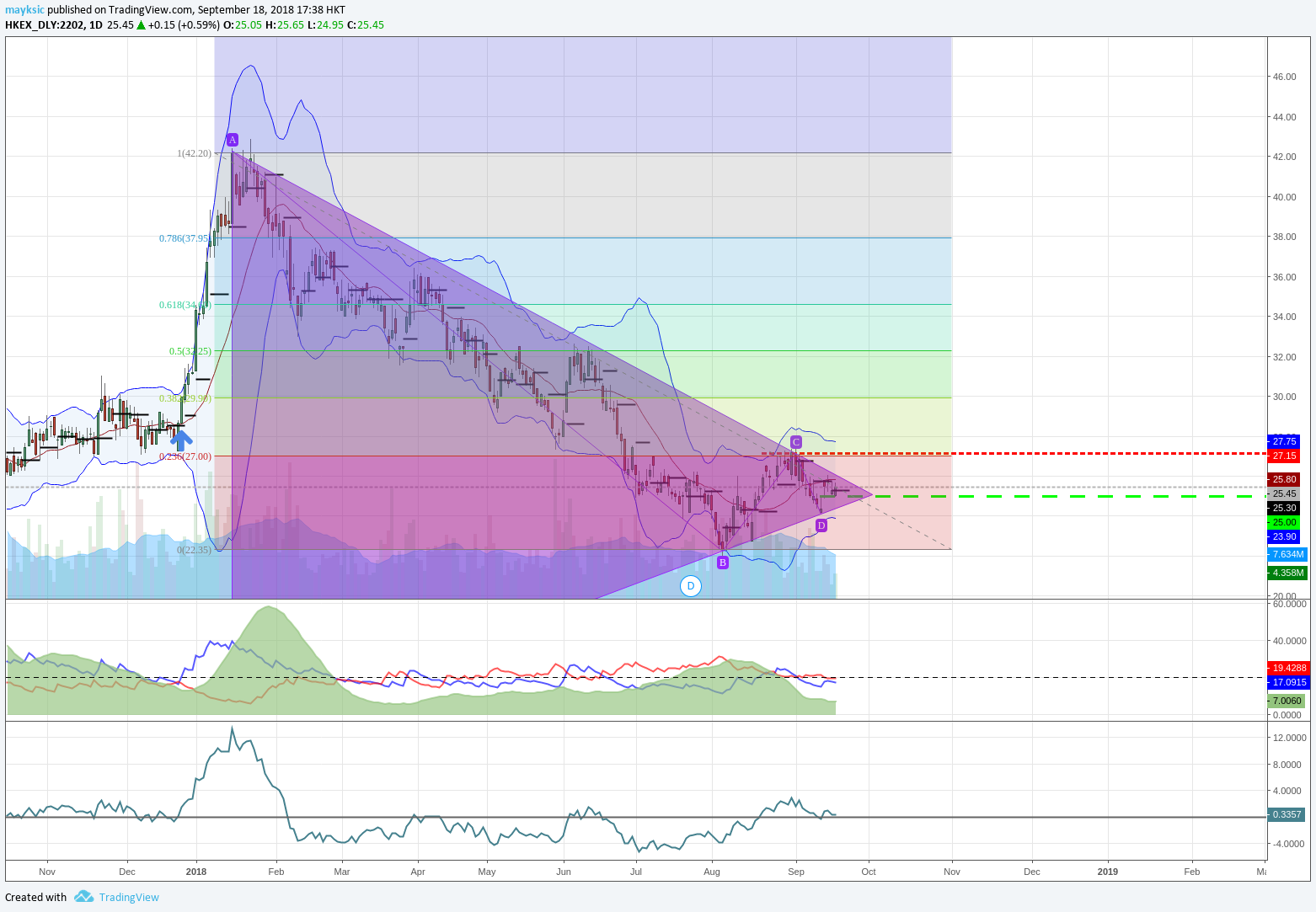1316x912 pixels.
Task: Click the Jun label on time axis
Action: point(564,872)
